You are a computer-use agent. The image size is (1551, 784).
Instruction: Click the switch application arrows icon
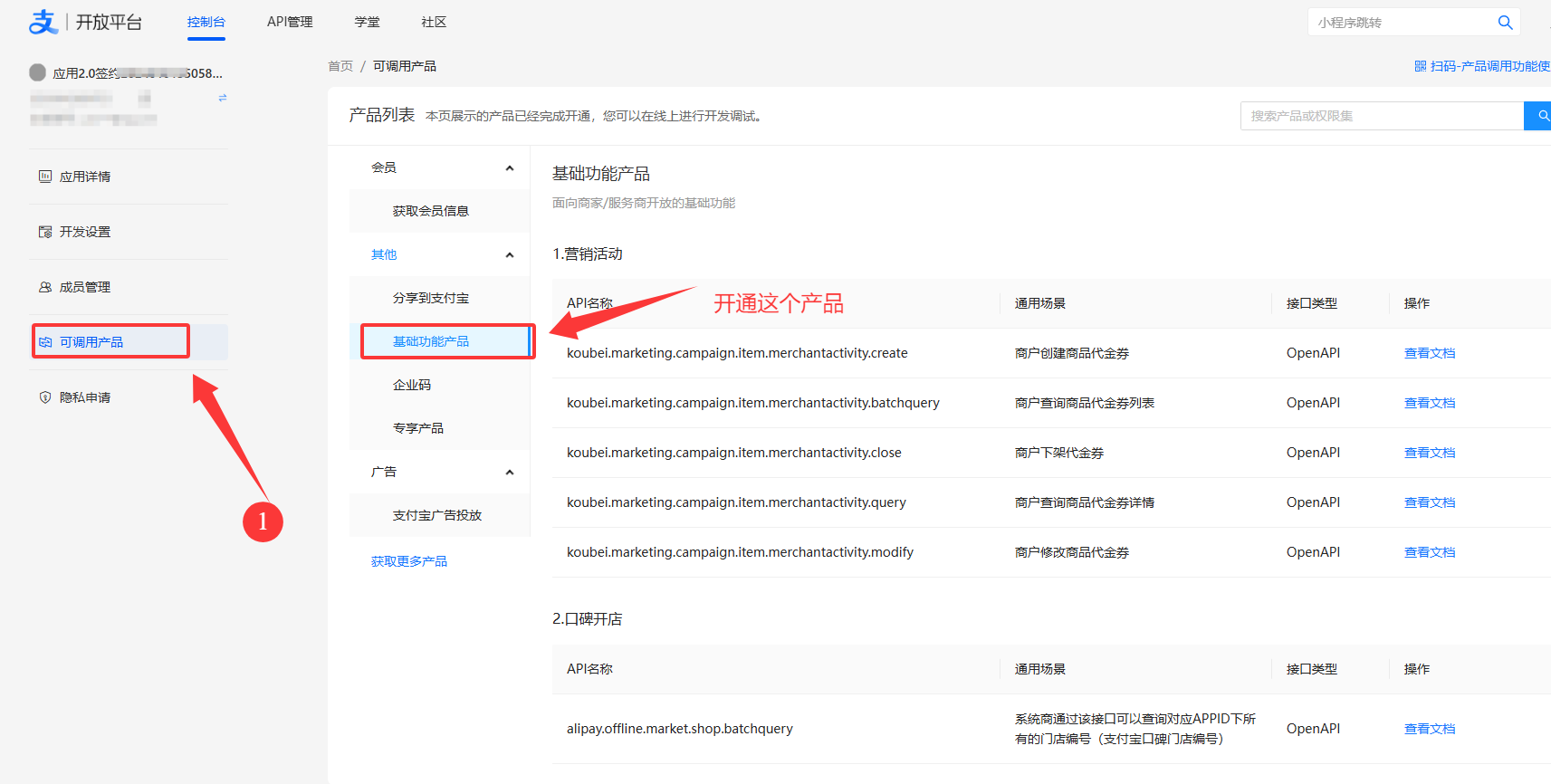(223, 98)
